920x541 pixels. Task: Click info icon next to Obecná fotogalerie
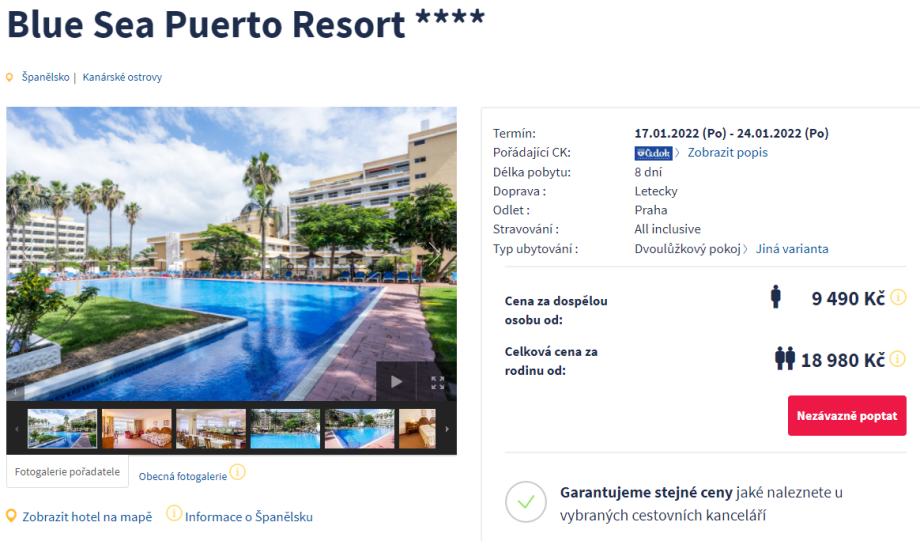238,472
